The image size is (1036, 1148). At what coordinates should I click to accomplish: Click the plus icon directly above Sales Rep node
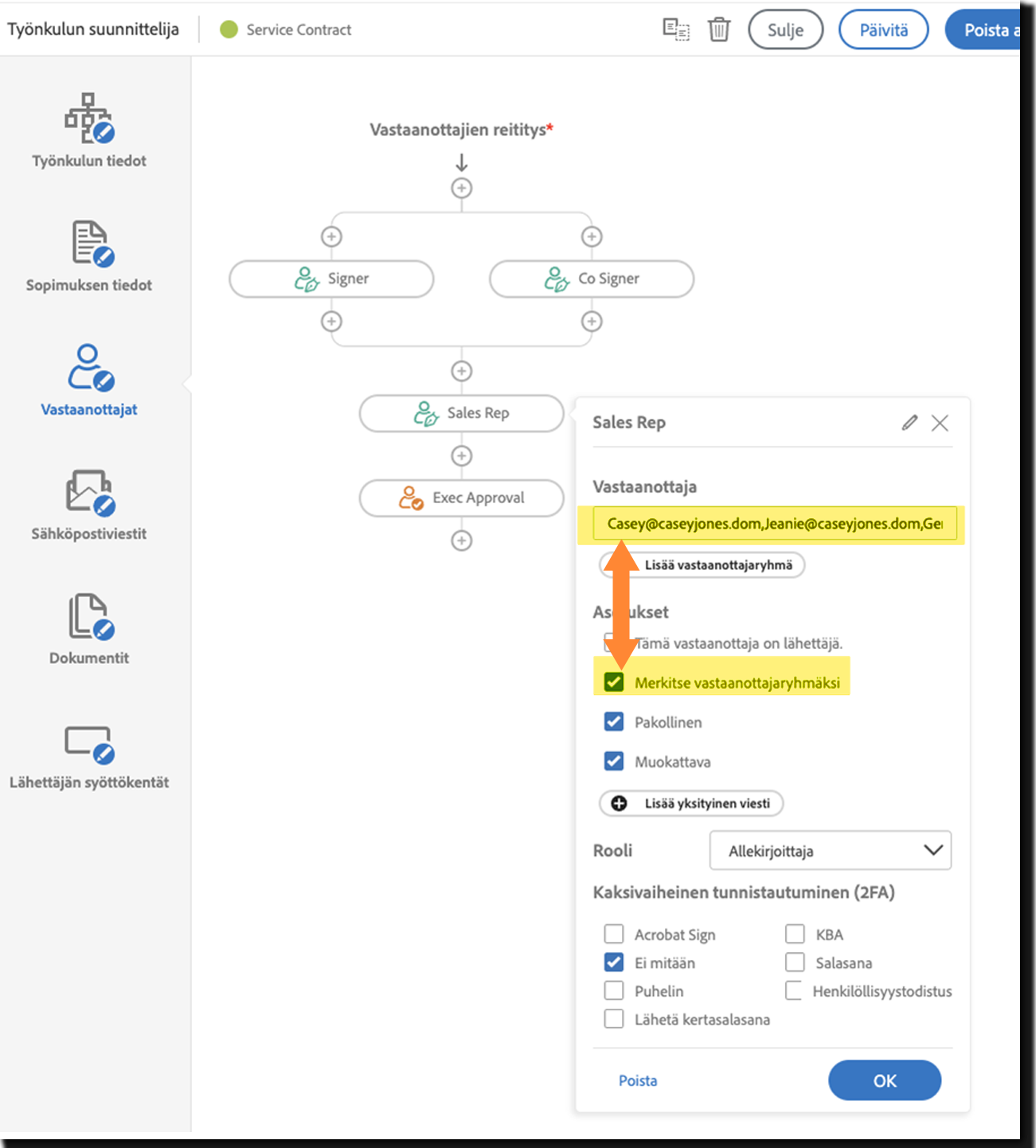(x=462, y=371)
